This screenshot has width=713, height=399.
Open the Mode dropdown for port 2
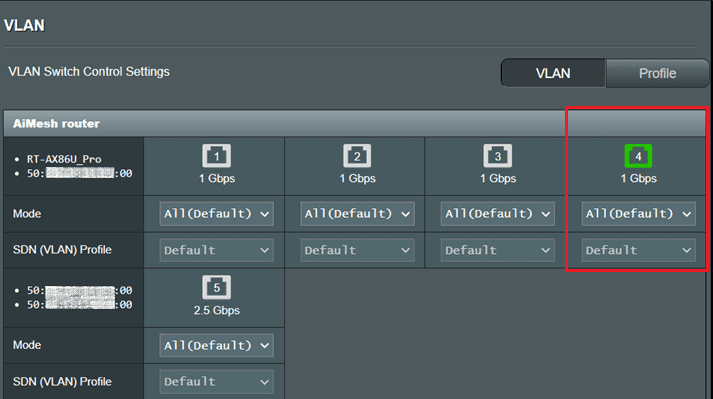coord(357,214)
